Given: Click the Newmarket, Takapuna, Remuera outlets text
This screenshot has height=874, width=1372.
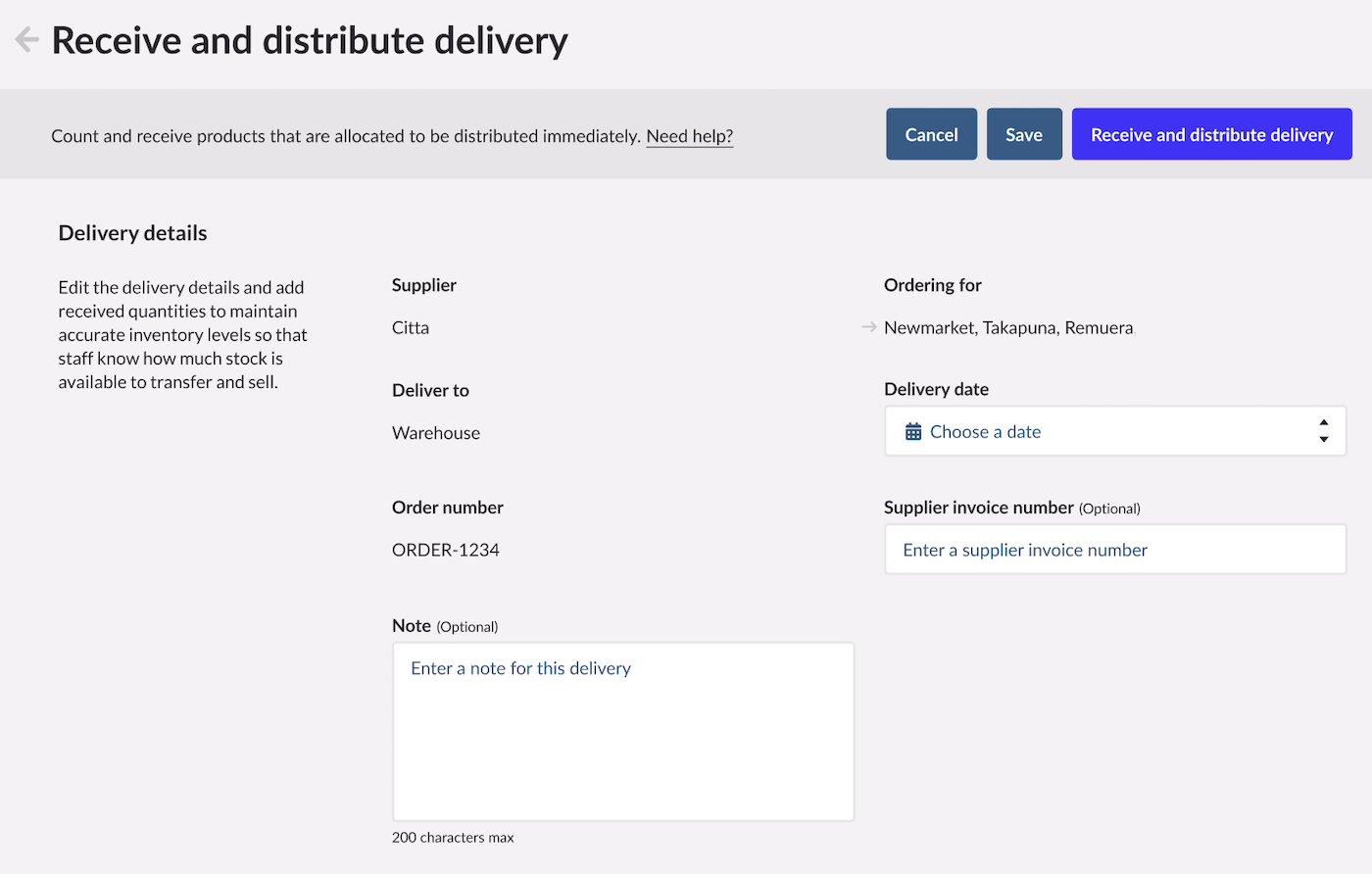Looking at the screenshot, I should coord(1007,328).
